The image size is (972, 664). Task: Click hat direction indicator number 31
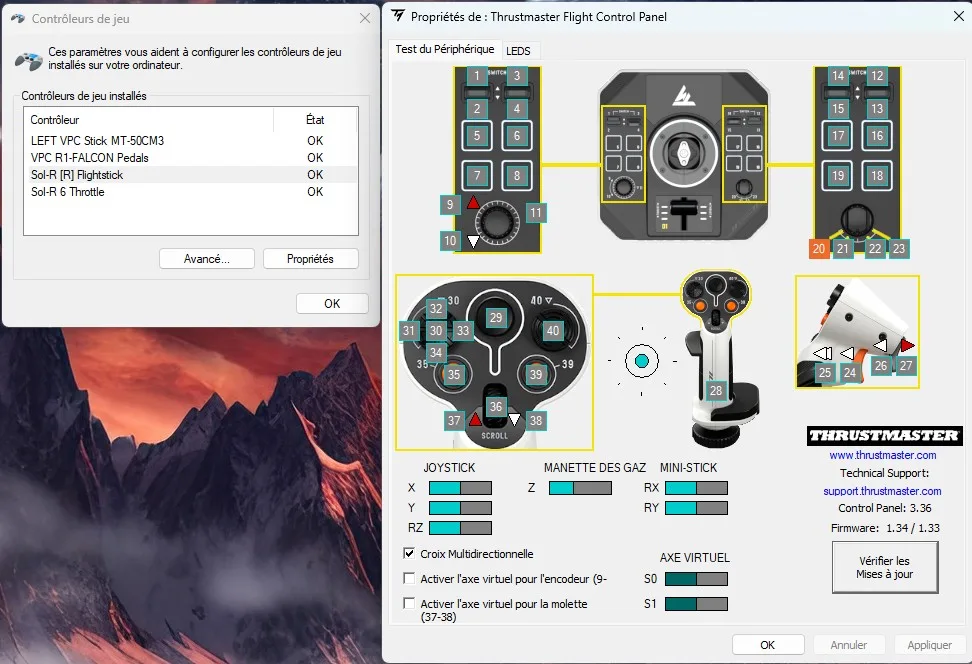pos(409,330)
